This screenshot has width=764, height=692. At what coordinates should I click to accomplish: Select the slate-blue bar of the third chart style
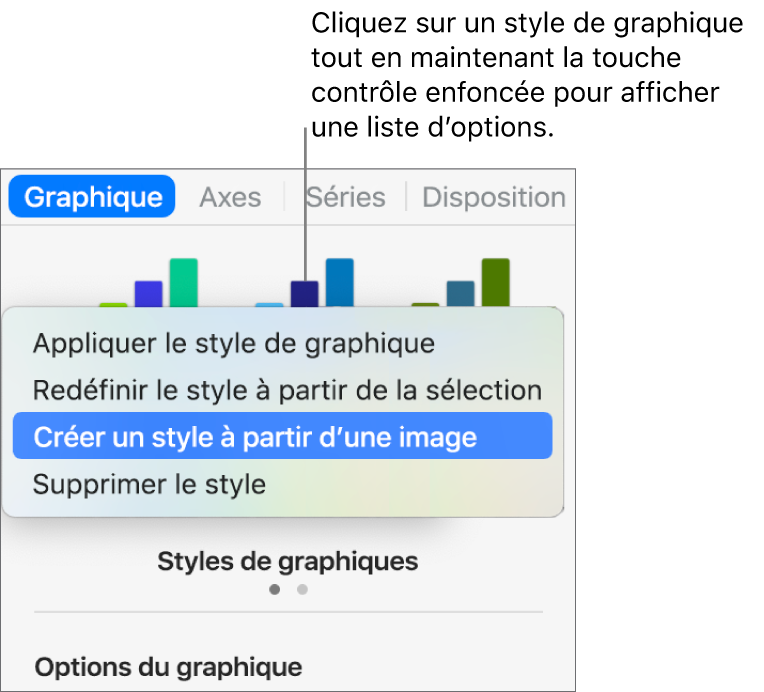(460, 294)
